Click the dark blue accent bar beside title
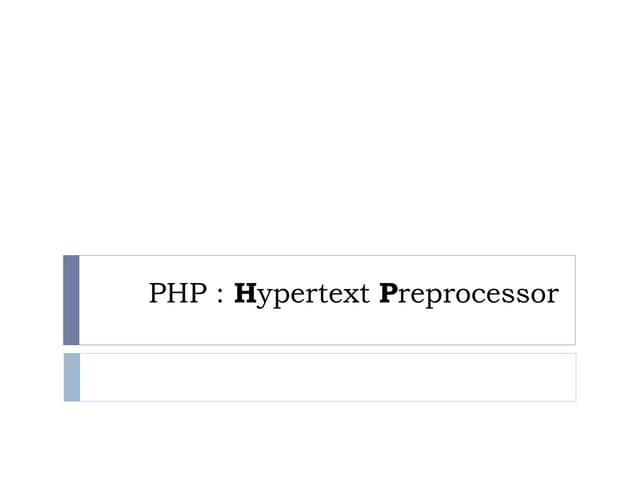The height and width of the screenshot is (480, 640). (71, 300)
